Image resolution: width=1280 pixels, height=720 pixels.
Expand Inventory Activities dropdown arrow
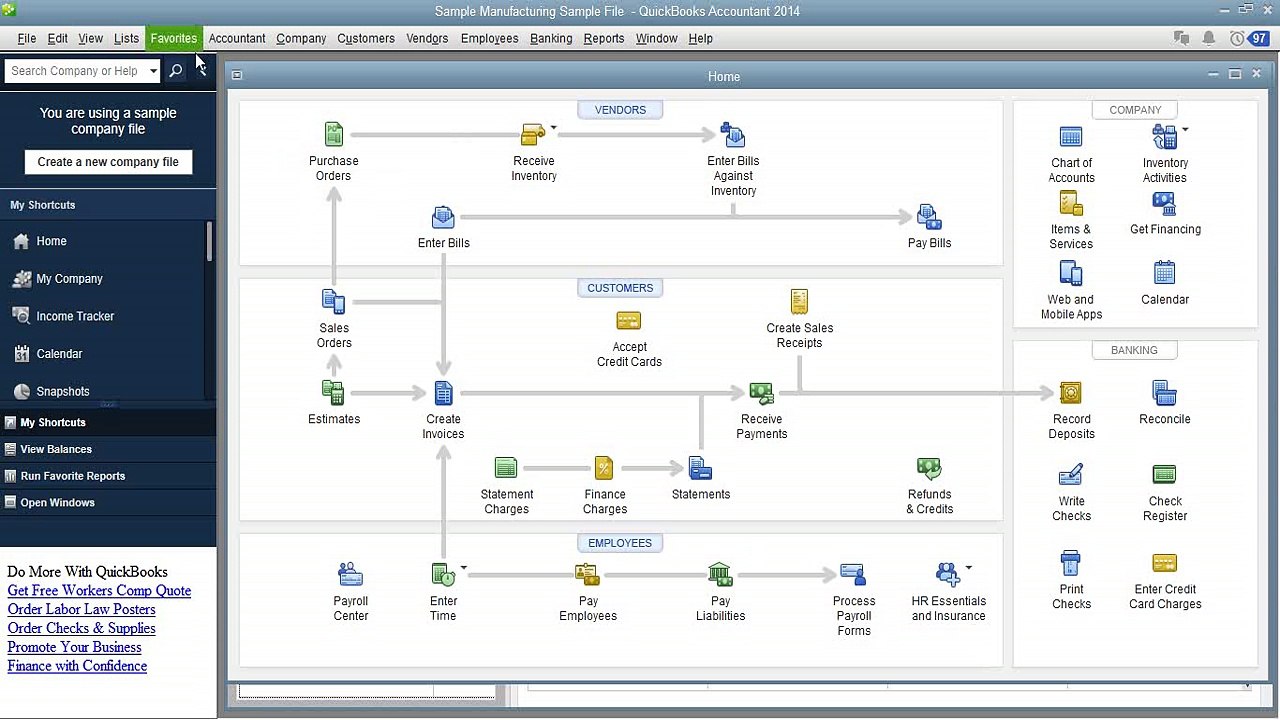point(1185,129)
